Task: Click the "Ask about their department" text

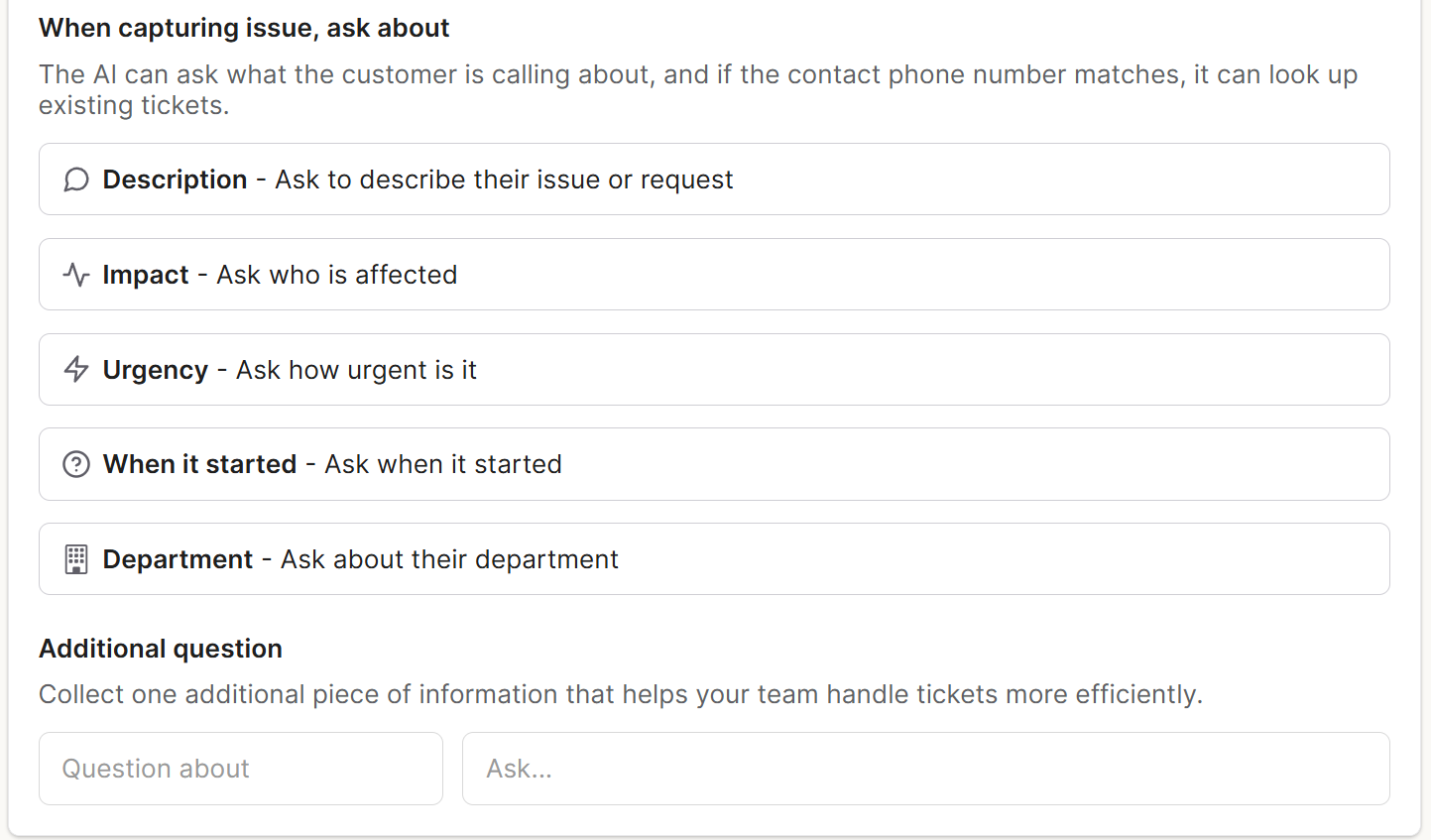Action: 449,559
